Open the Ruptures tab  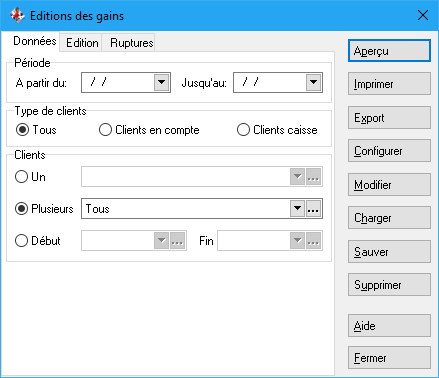tap(131, 43)
